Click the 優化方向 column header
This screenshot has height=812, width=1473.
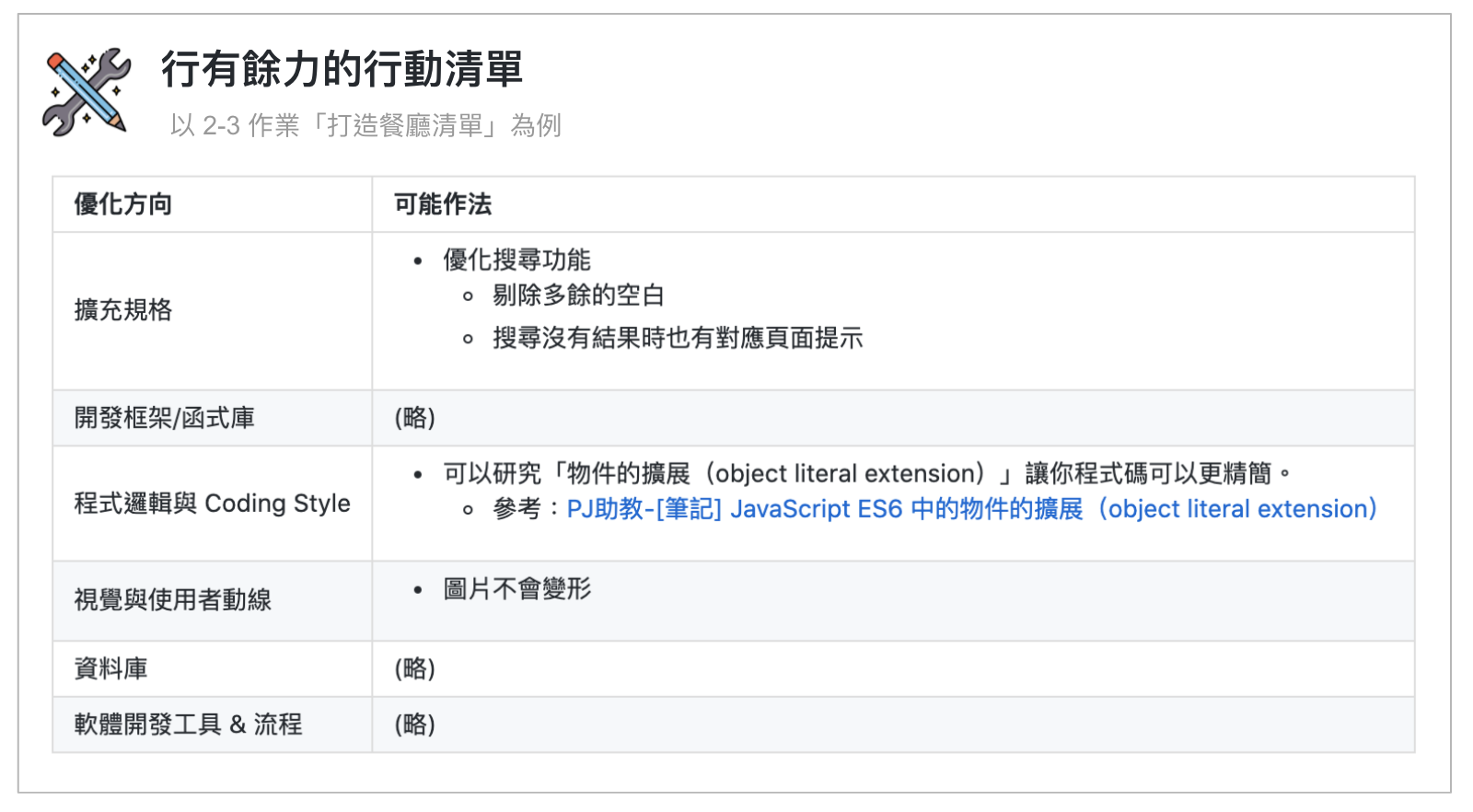tap(123, 204)
